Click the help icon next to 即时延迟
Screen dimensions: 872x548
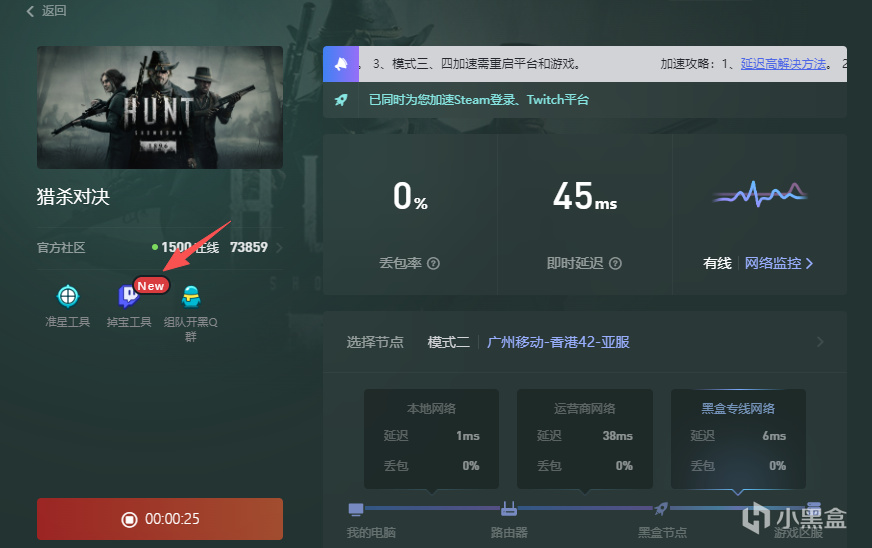(x=615, y=263)
